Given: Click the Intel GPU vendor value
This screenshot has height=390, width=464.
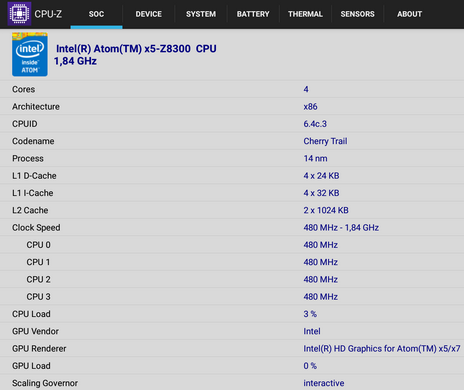Looking at the screenshot, I should [x=312, y=331].
